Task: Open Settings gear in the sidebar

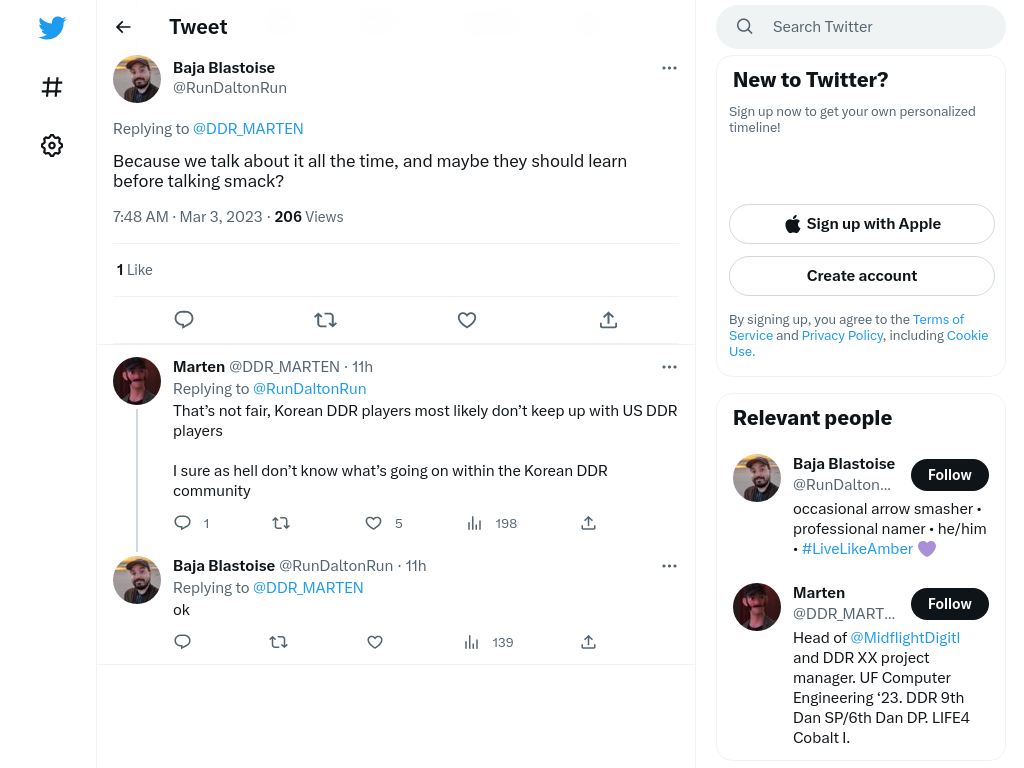Action: point(52,145)
